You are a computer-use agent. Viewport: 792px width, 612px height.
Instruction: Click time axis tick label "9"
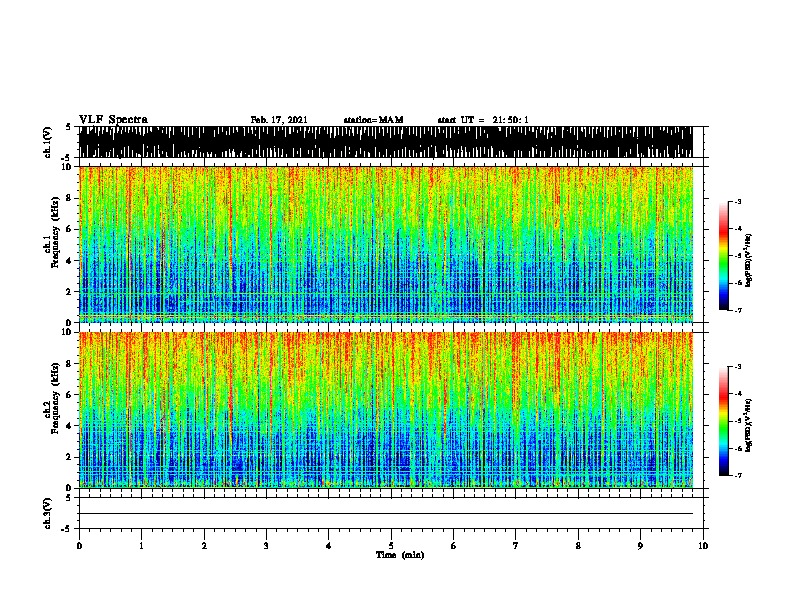coord(640,546)
